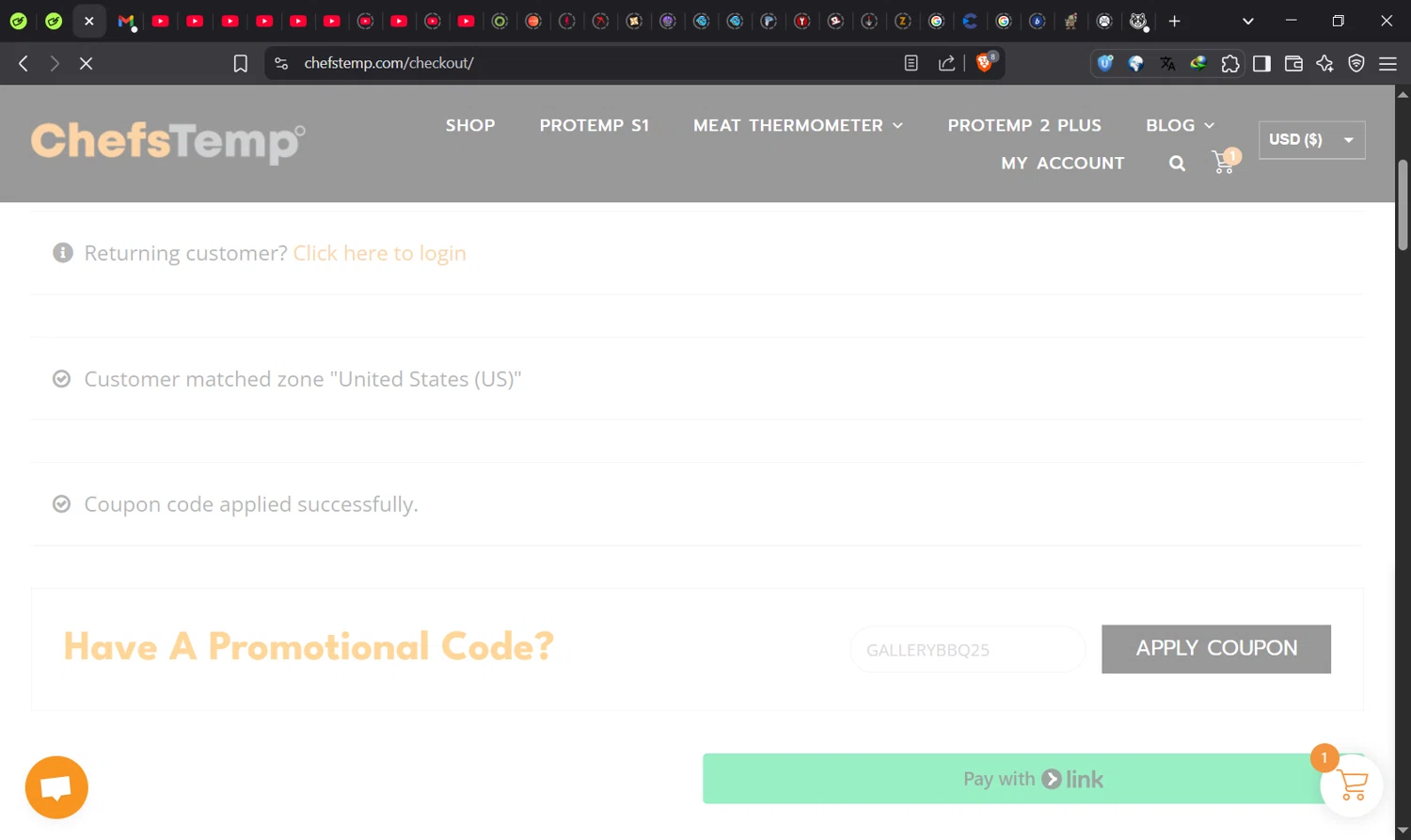Open the extensions puzzle piece menu
Screen dimensions: 1411x840
click(1230, 63)
